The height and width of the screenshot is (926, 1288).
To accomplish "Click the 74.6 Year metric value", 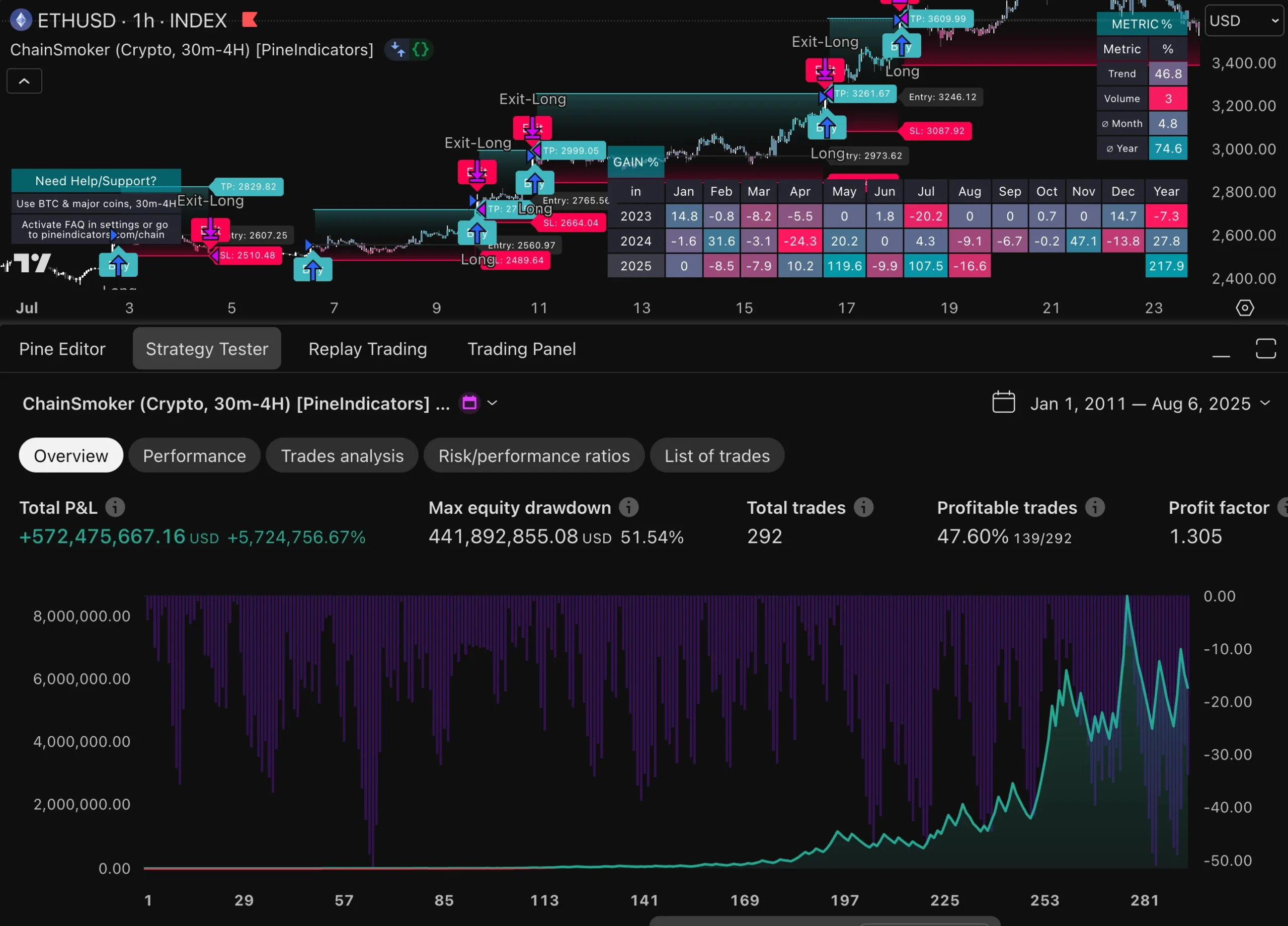I will (x=1168, y=148).
